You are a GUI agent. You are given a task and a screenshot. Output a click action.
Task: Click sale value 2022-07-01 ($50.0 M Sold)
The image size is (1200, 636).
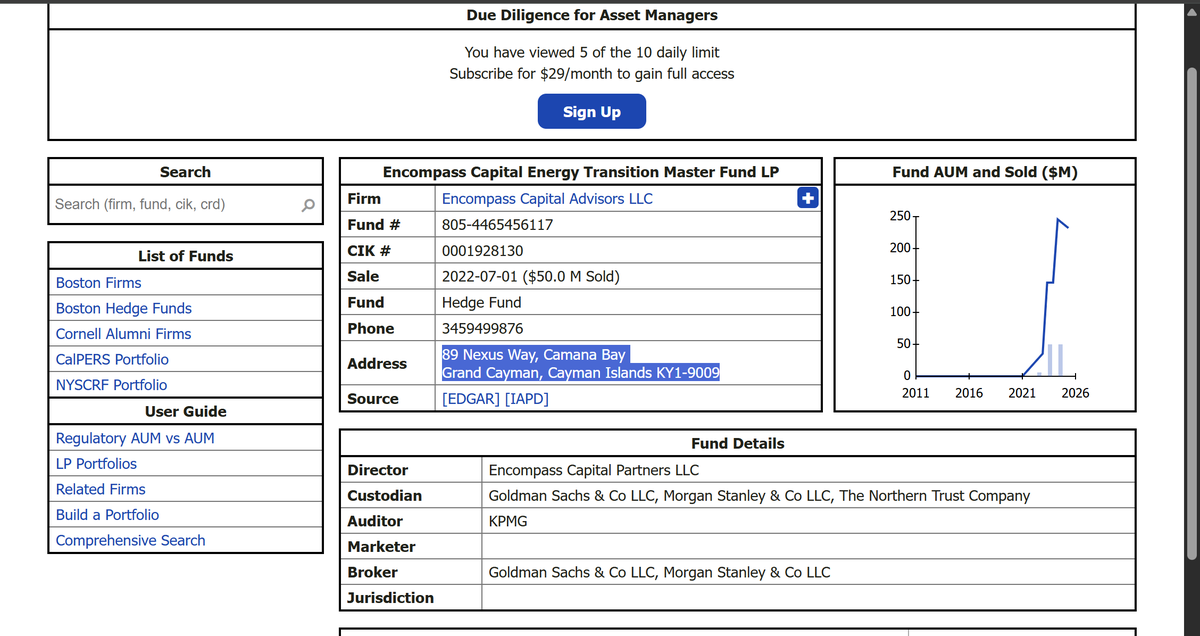pyautogui.click(x=530, y=276)
